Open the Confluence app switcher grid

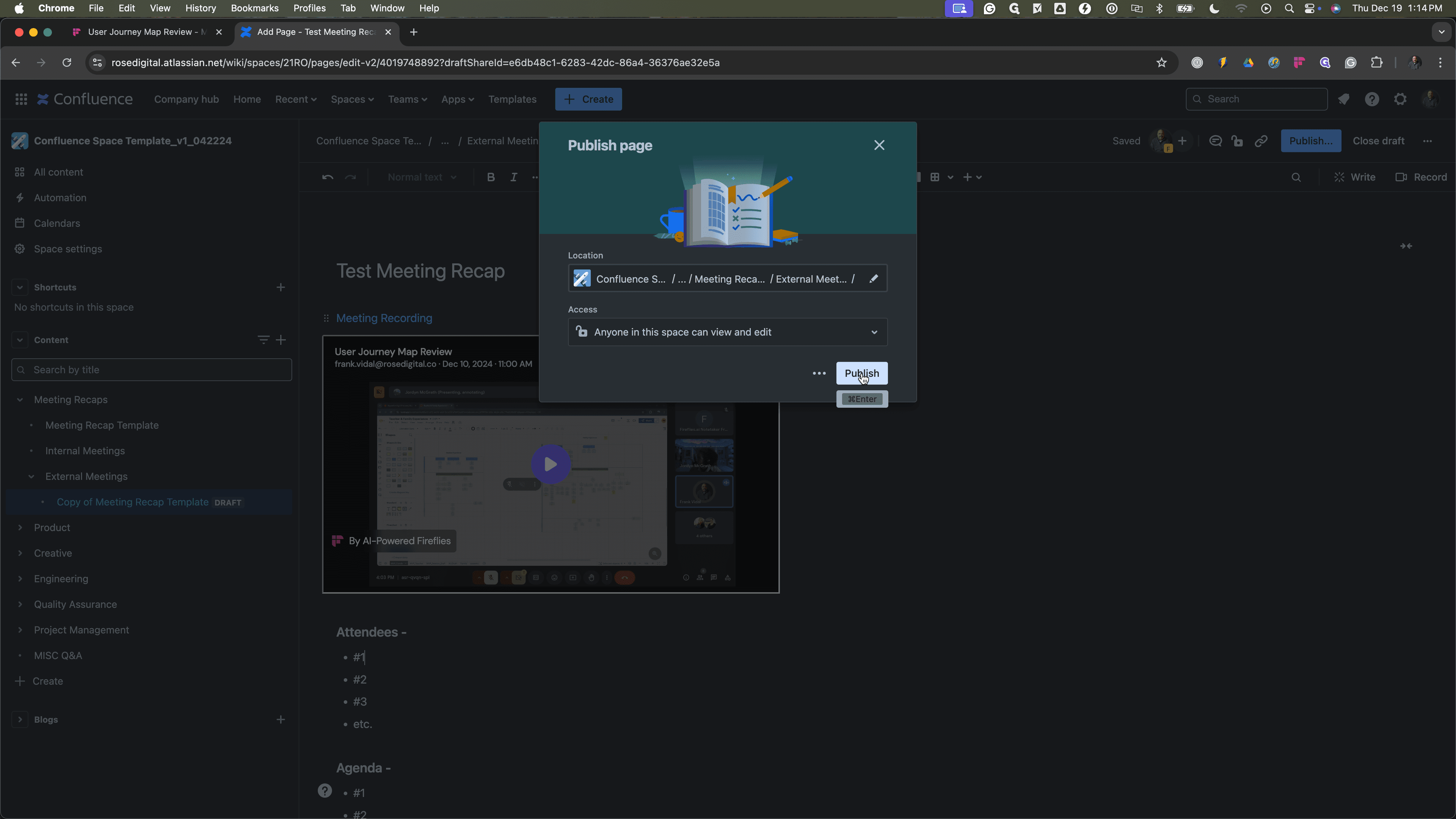pos(21,99)
